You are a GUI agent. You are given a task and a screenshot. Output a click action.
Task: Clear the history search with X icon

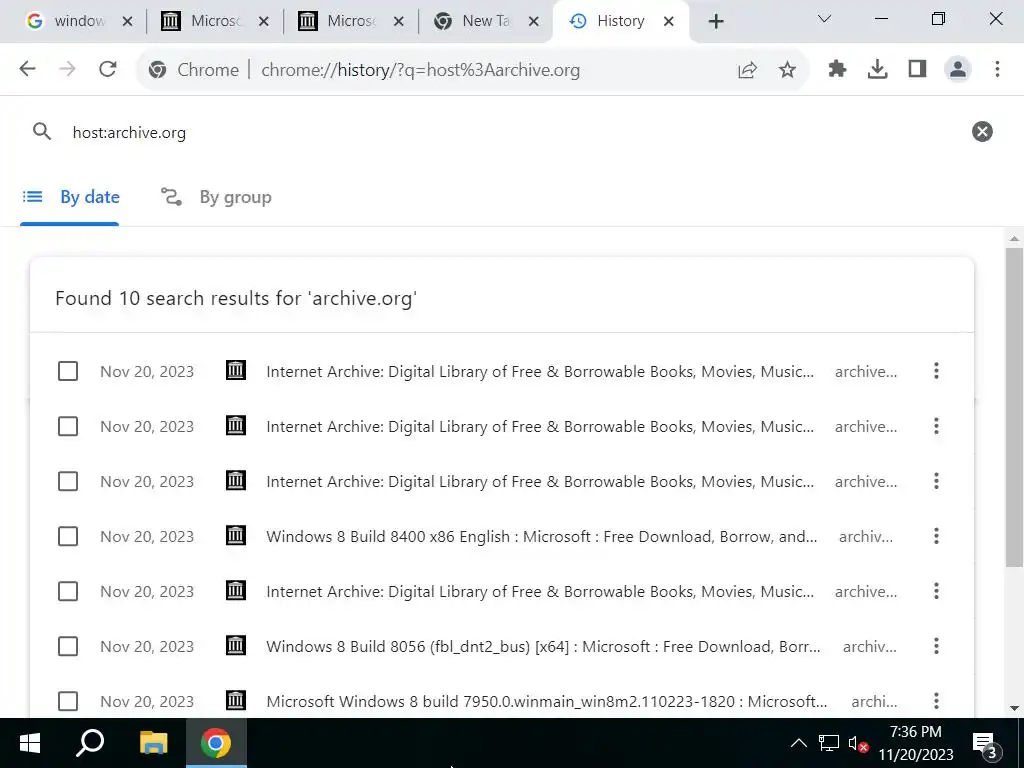click(982, 132)
